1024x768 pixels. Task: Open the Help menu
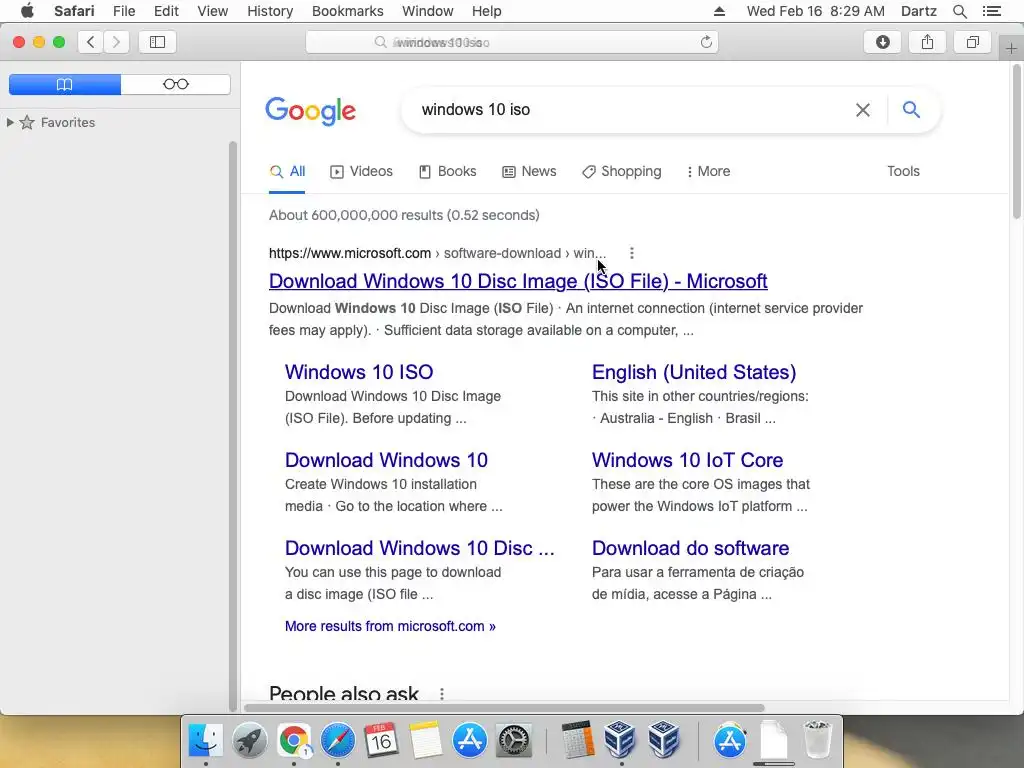coord(487,11)
